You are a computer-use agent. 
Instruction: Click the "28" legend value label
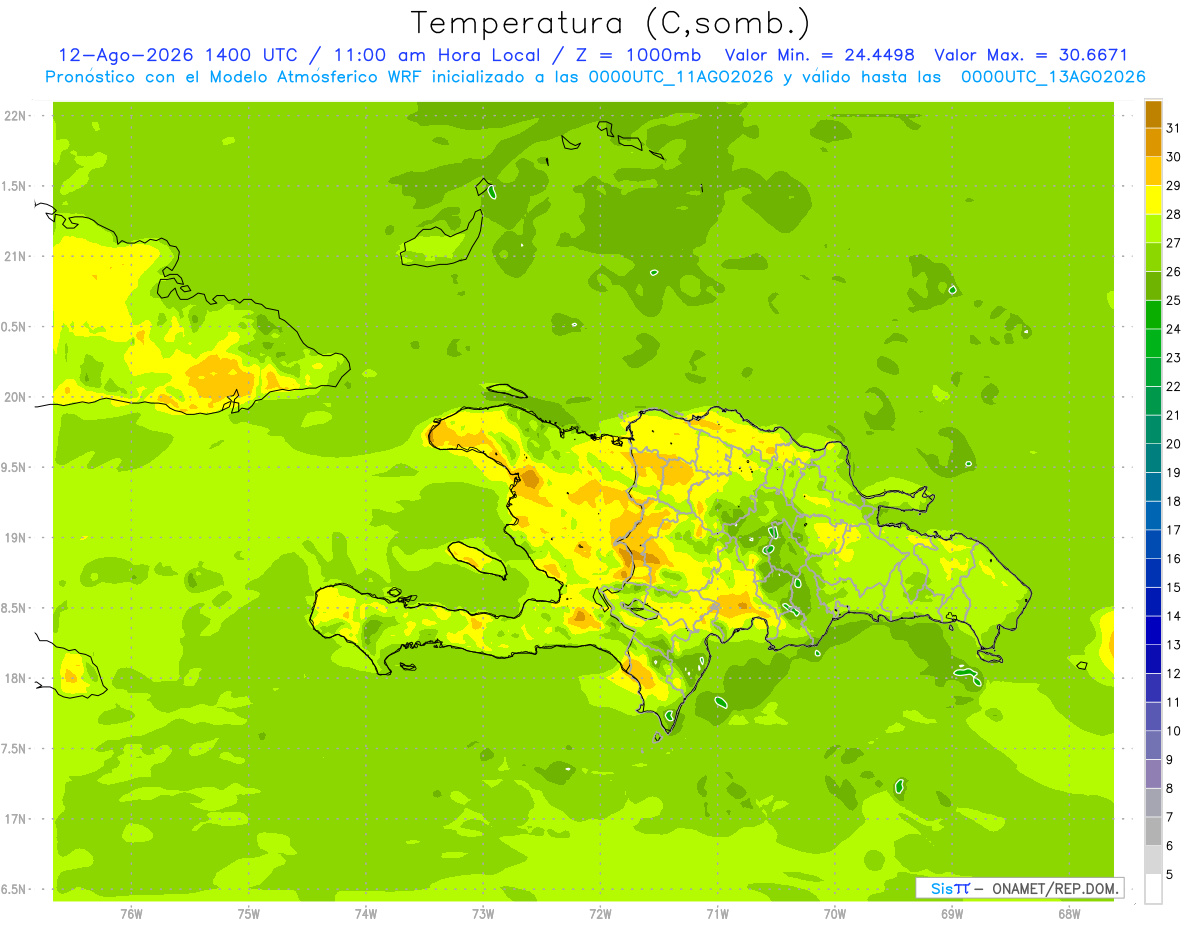pos(1174,214)
